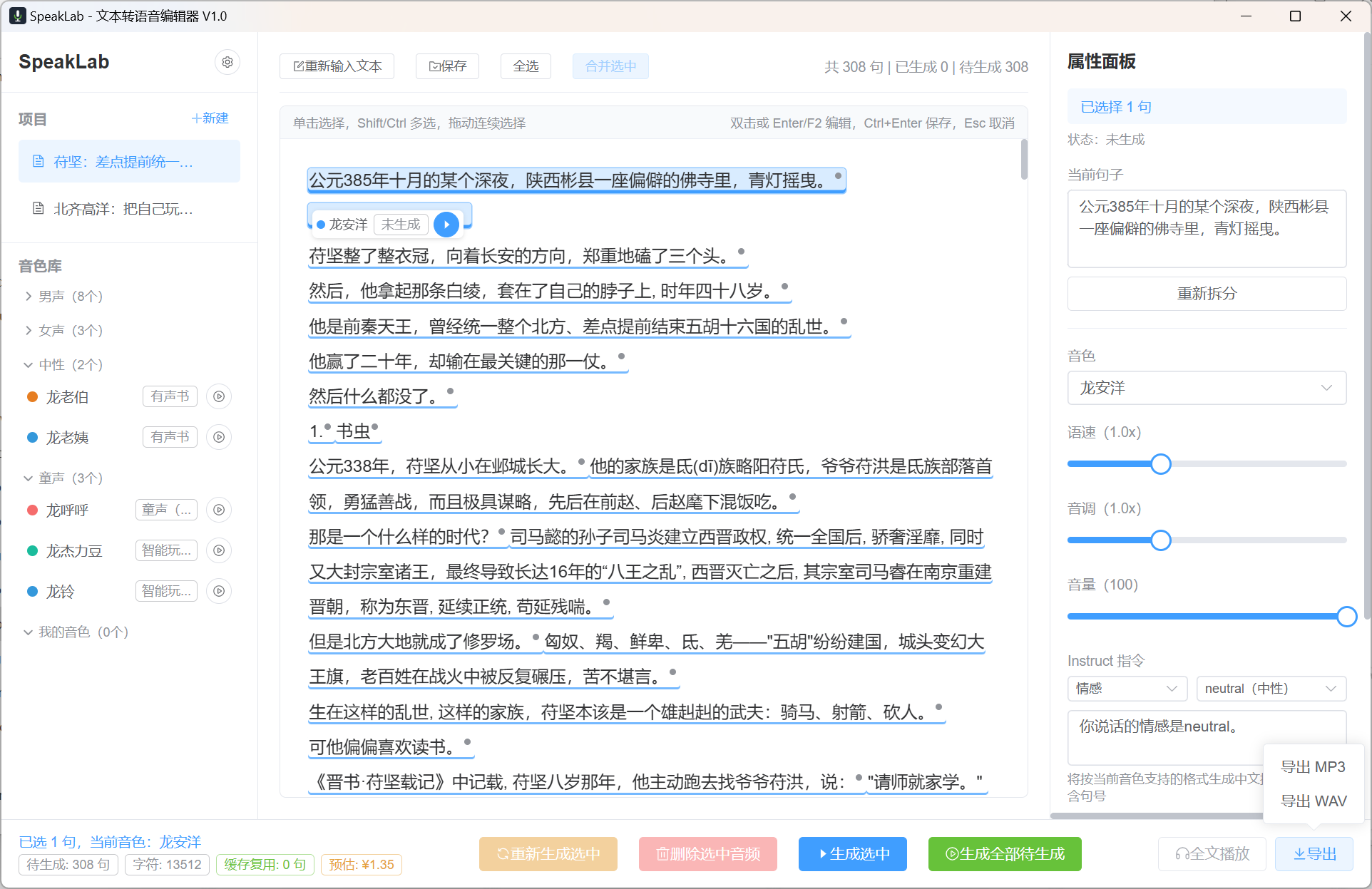This screenshot has height=889, width=1372.
Task: Preview the 龙杰力豆 voice sample
Action: tap(219, 550)
